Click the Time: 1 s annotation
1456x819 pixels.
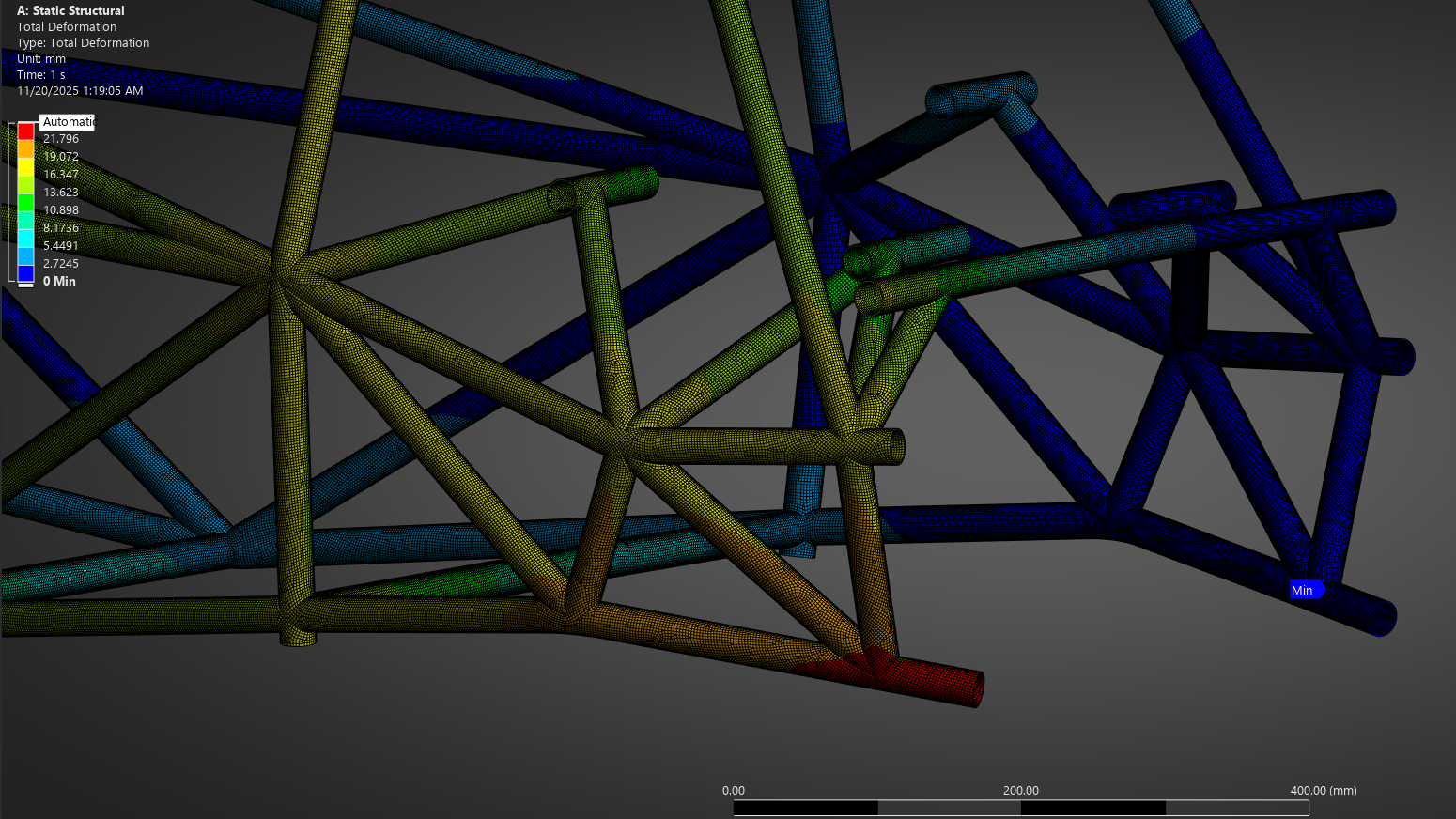point(40,74)
